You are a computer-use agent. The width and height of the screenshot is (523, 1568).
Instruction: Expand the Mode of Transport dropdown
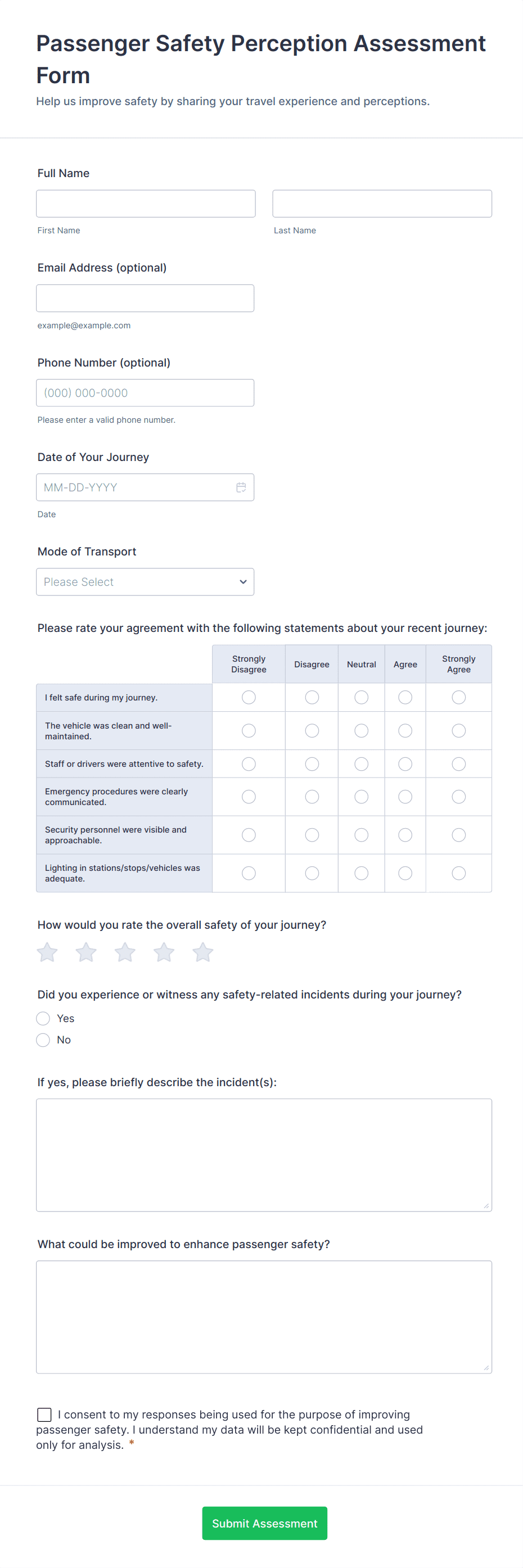pos(145,582)
